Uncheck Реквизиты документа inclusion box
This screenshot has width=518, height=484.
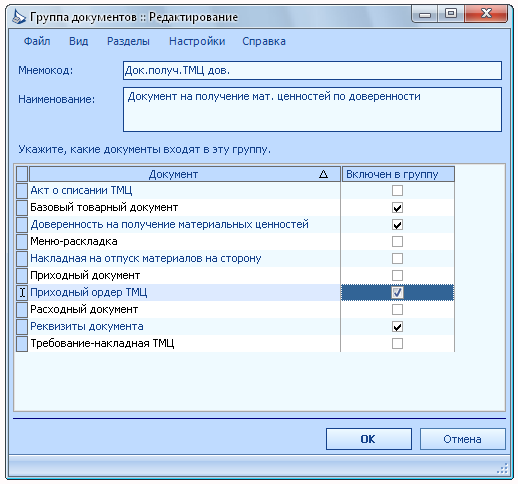tap(397, 327)
